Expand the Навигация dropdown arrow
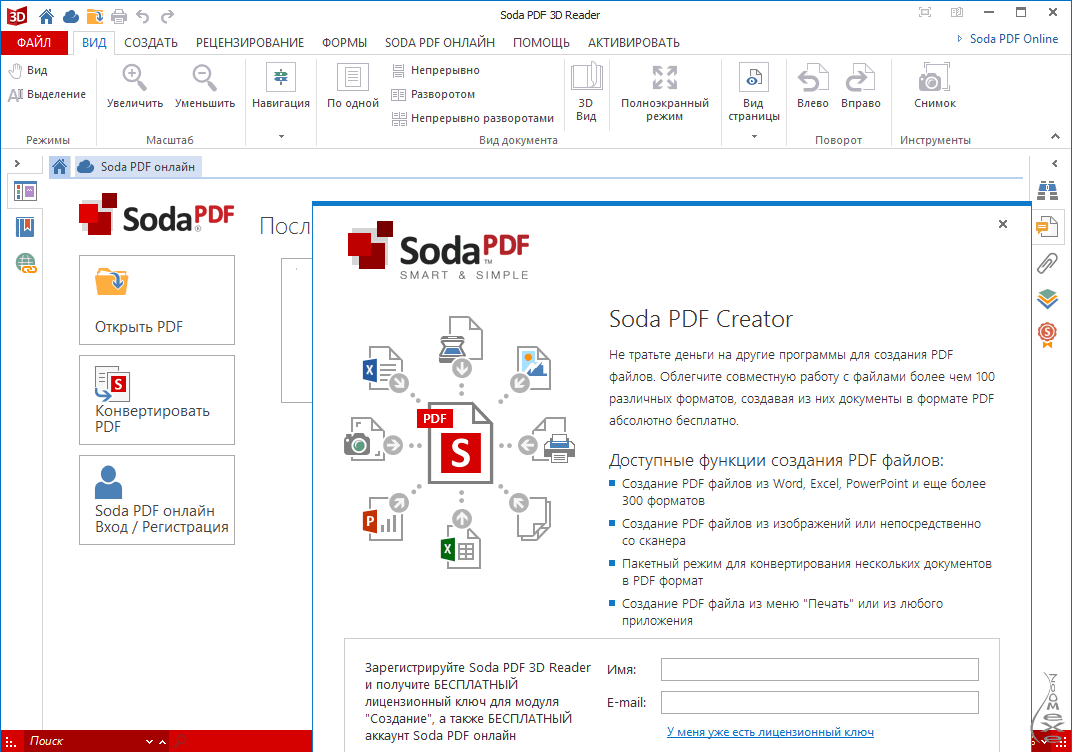1072x752 pixels. tap(281, 137)
